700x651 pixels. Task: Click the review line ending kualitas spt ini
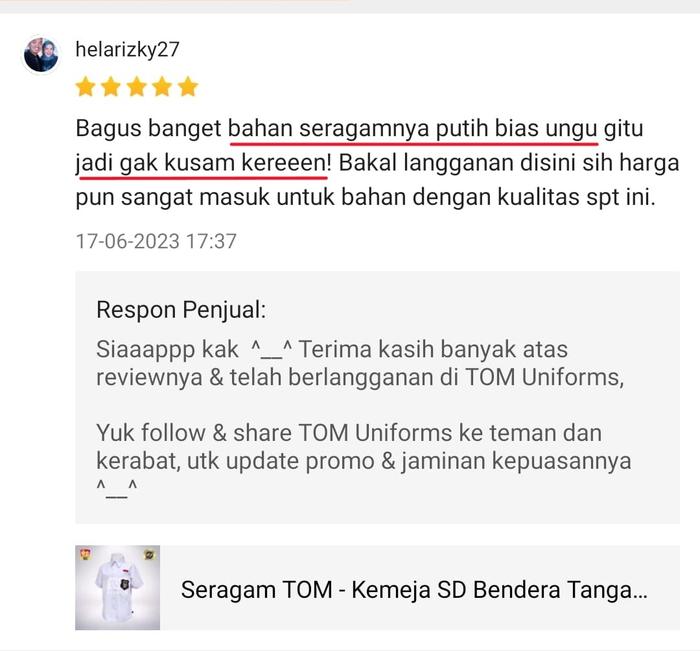tap(365, 197)
